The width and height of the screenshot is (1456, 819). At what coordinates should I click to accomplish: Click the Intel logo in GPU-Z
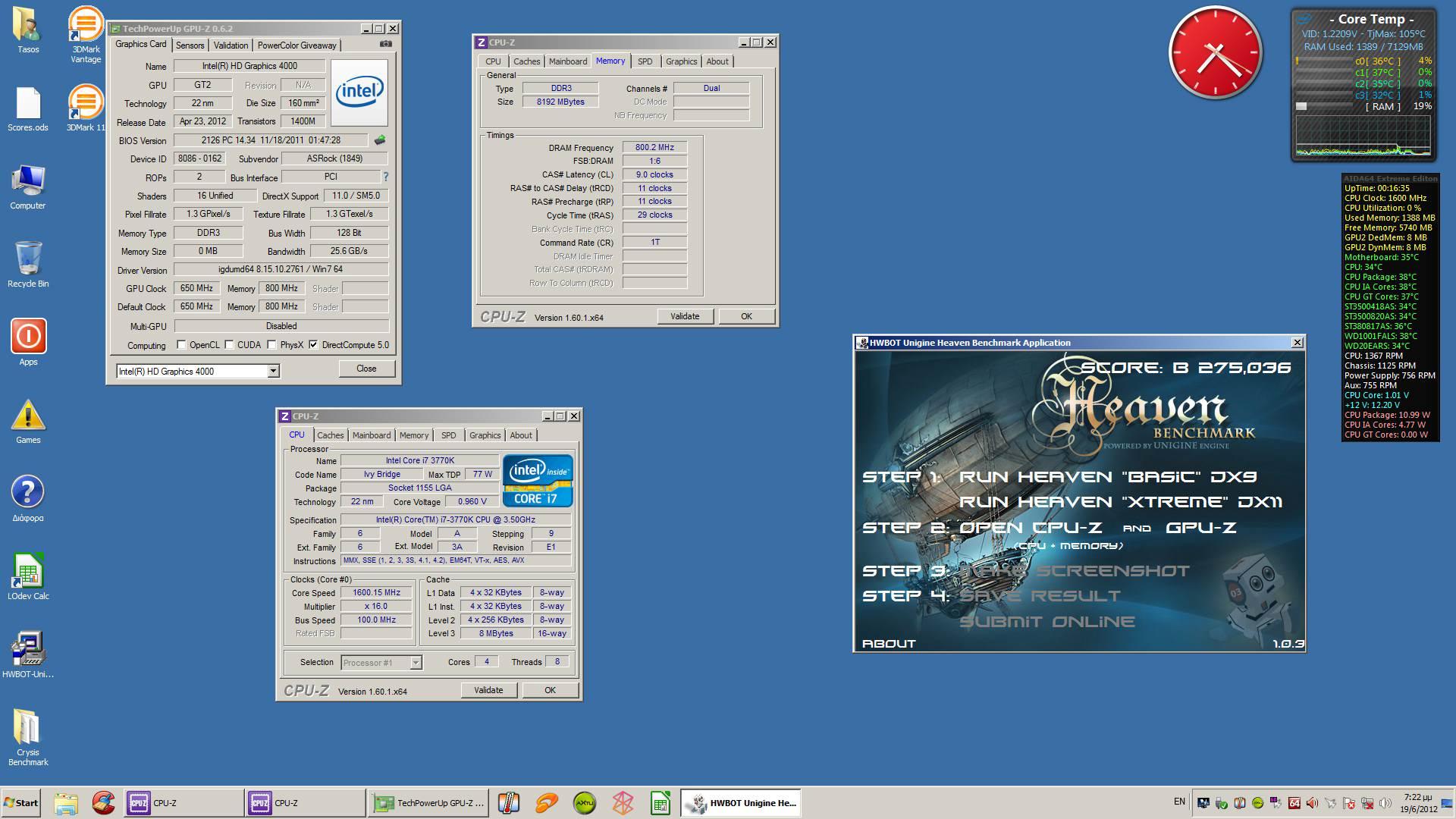point(359,93)
